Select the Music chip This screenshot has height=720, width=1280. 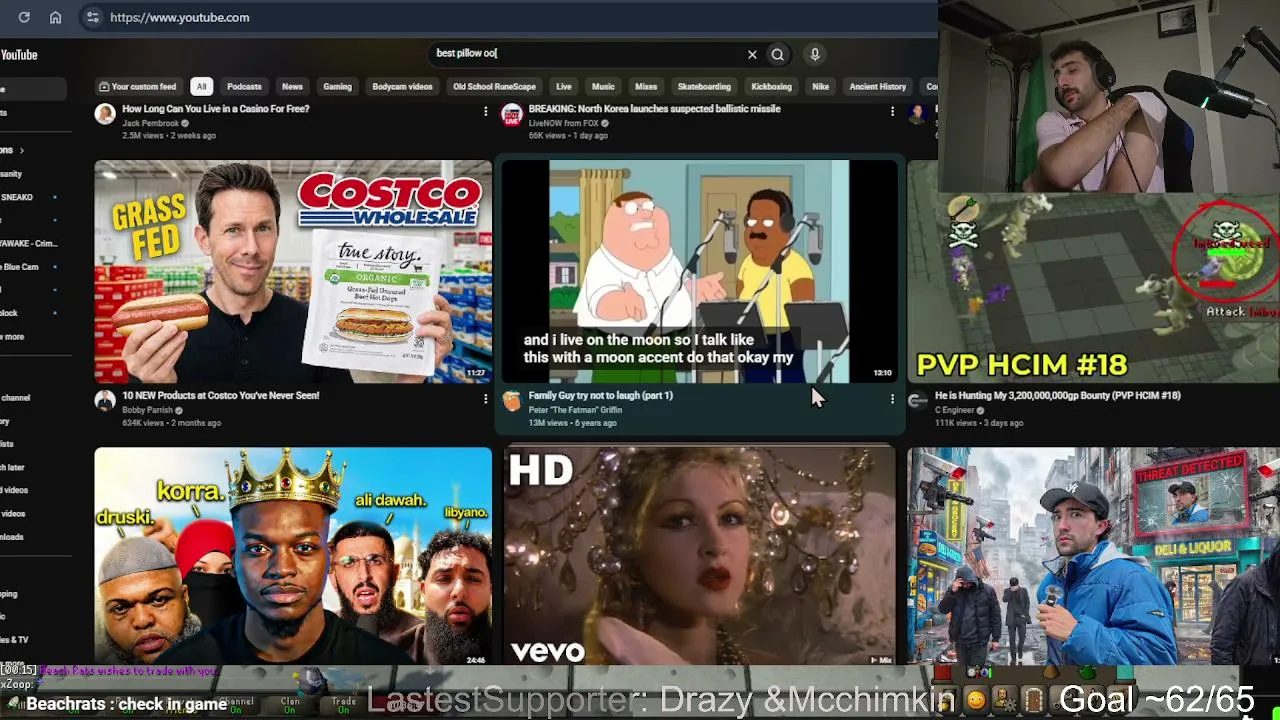click(x=603, y=87)
